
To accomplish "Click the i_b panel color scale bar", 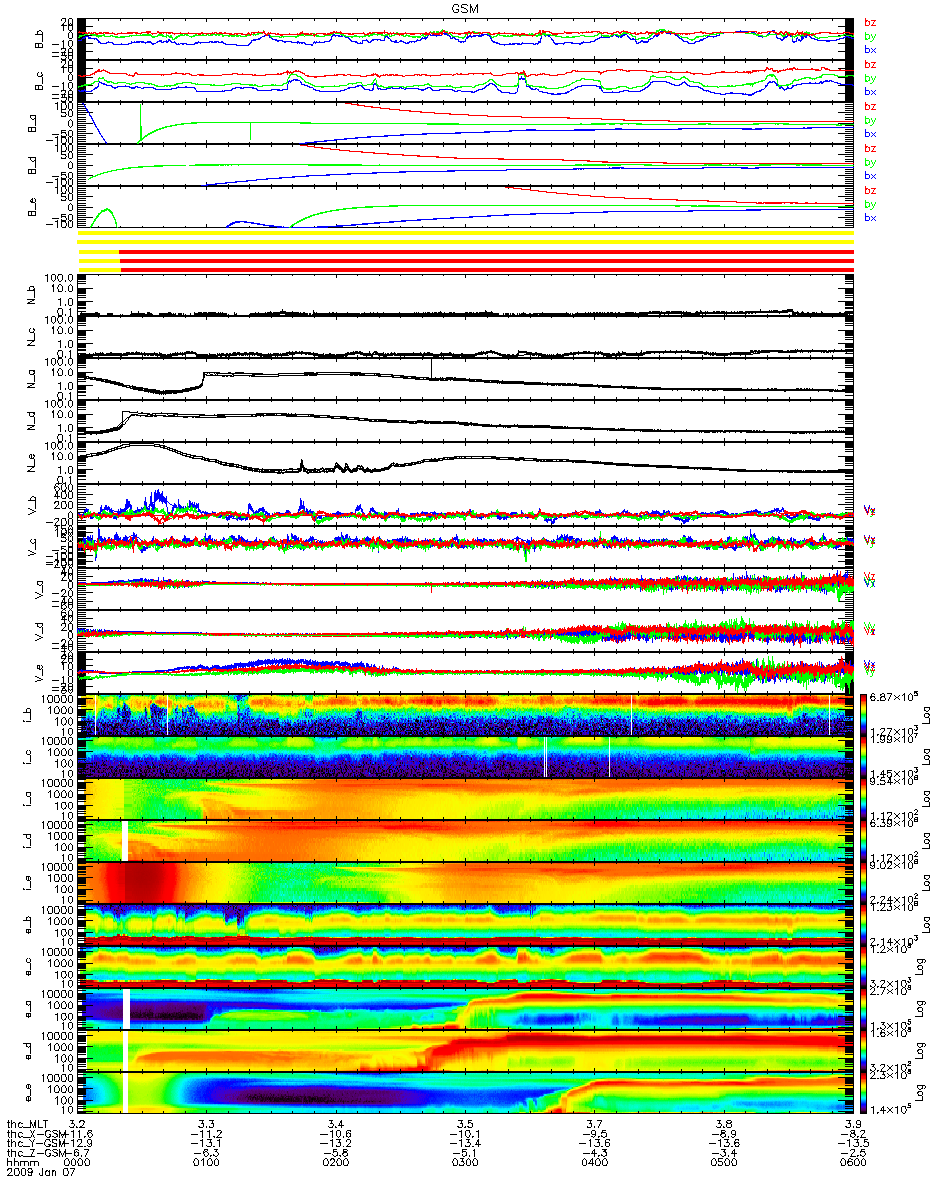I will tap(866, 715).
